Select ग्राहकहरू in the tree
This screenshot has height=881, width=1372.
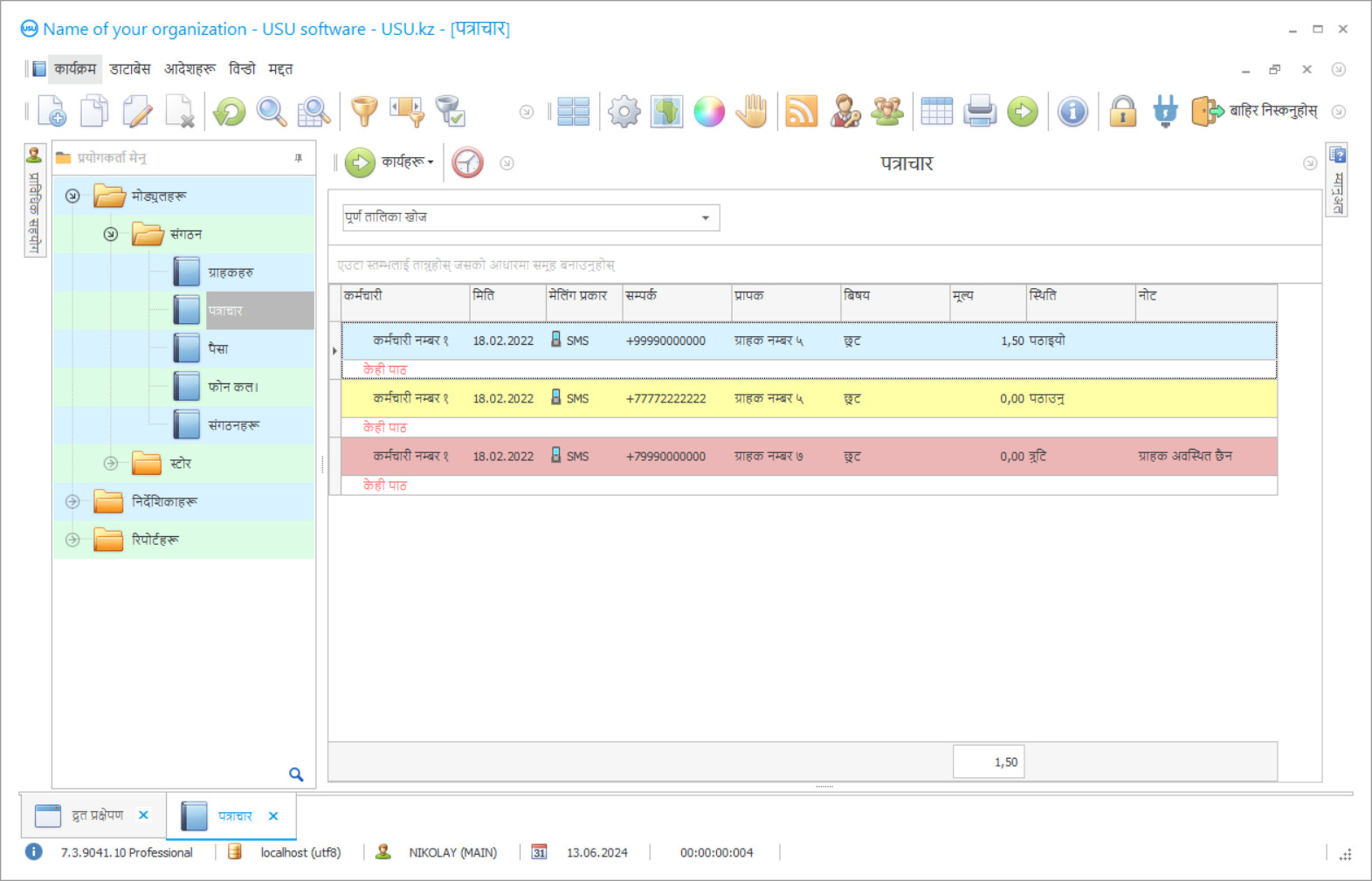[x=231, y=272]
